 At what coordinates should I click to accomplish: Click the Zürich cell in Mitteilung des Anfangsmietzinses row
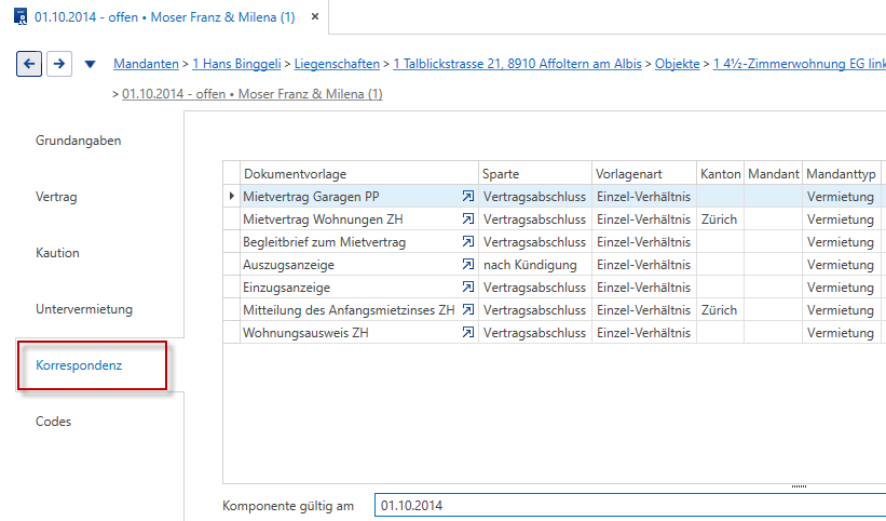click(720, 310)
